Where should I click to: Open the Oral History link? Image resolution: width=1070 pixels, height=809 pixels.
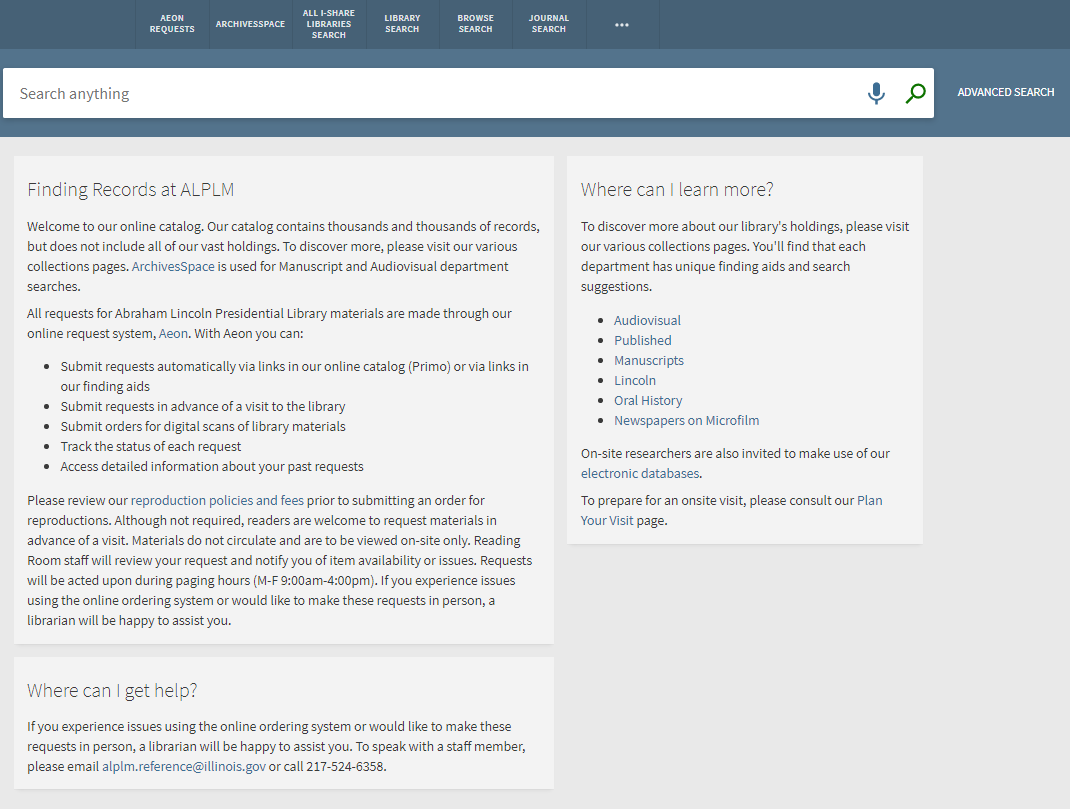(648, 401)
